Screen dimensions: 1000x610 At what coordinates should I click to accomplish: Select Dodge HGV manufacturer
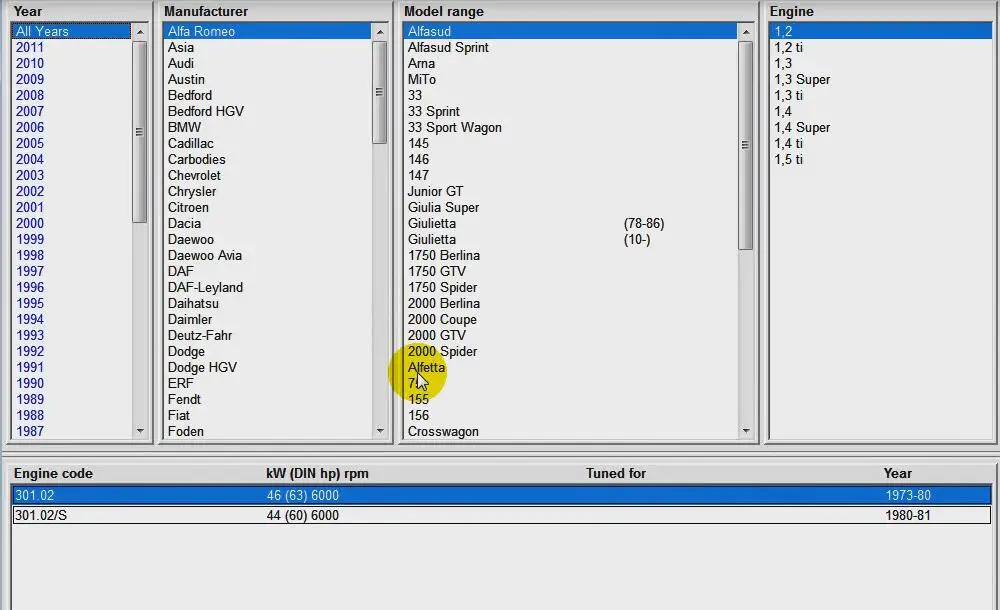[202, 367]
